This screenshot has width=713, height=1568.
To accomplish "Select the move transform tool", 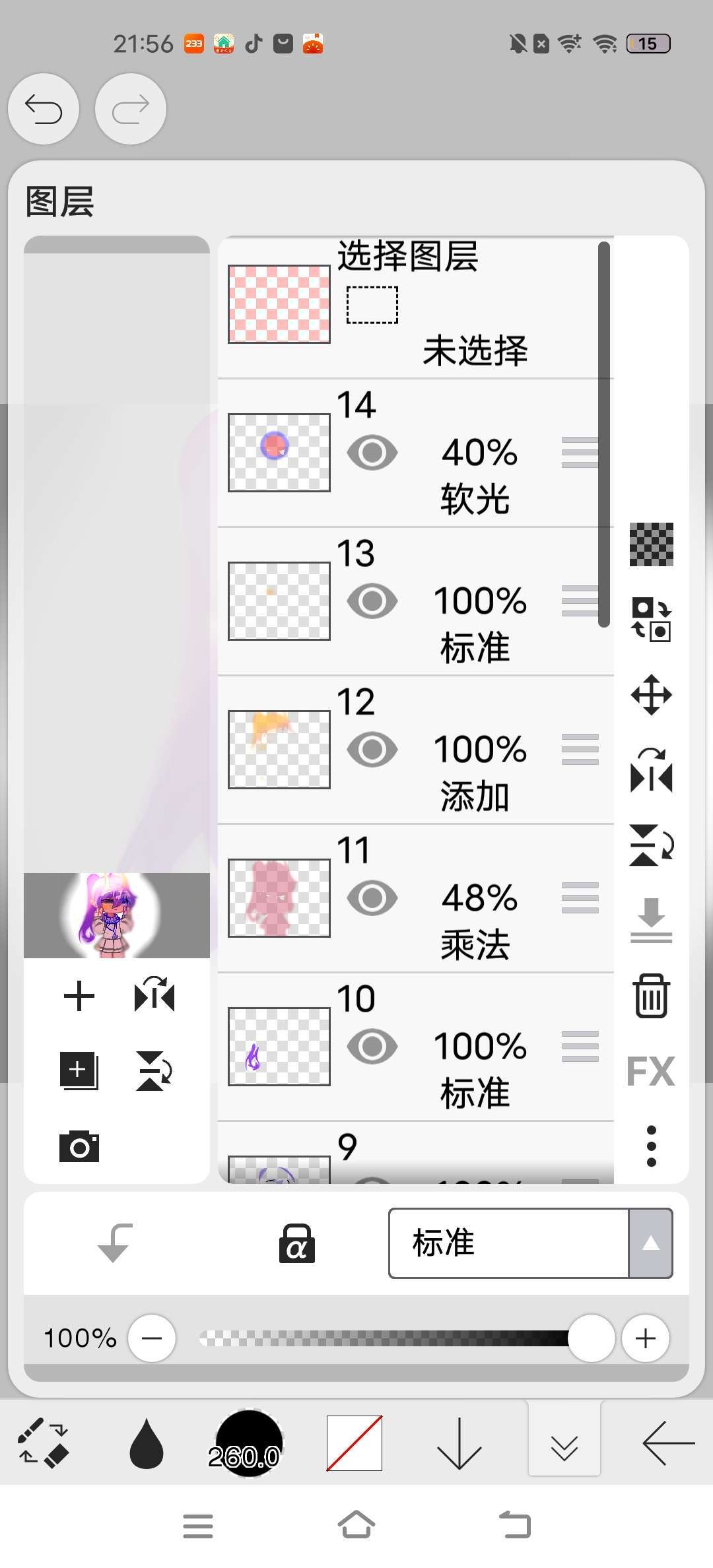I will 652,695.
